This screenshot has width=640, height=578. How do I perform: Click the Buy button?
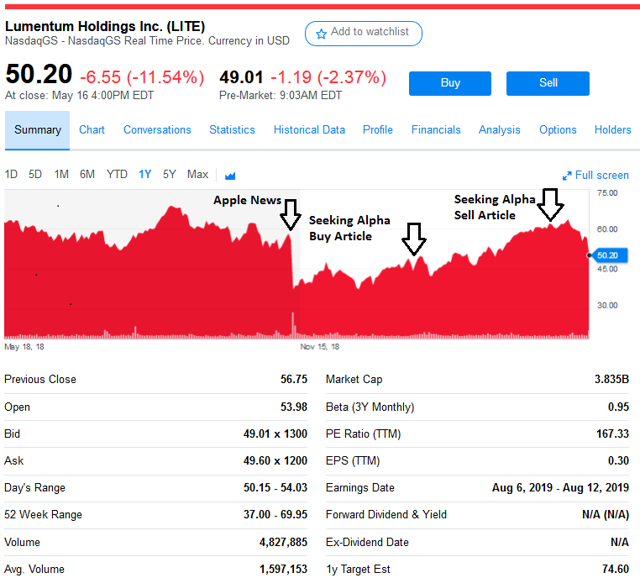coord(450,83)
